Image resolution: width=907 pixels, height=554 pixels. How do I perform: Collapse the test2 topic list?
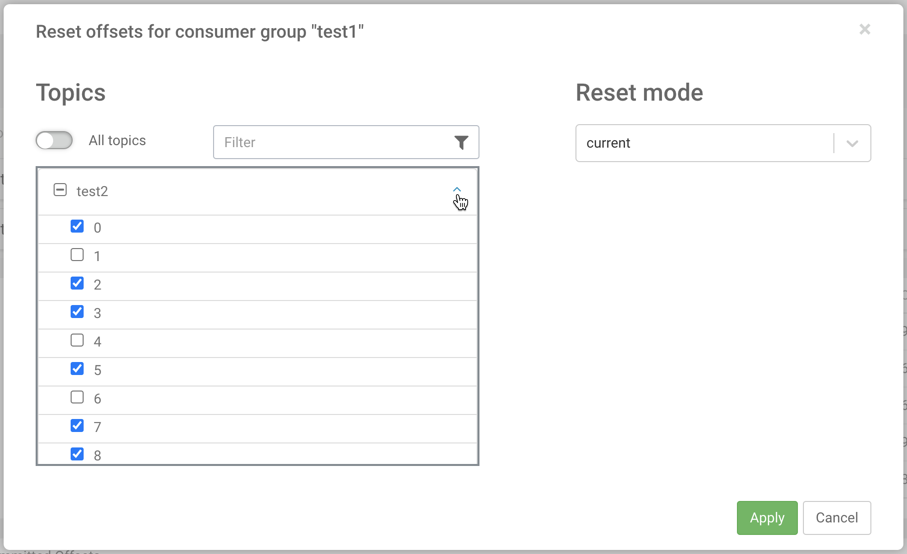pyautogui.click(x=457, y=190)
